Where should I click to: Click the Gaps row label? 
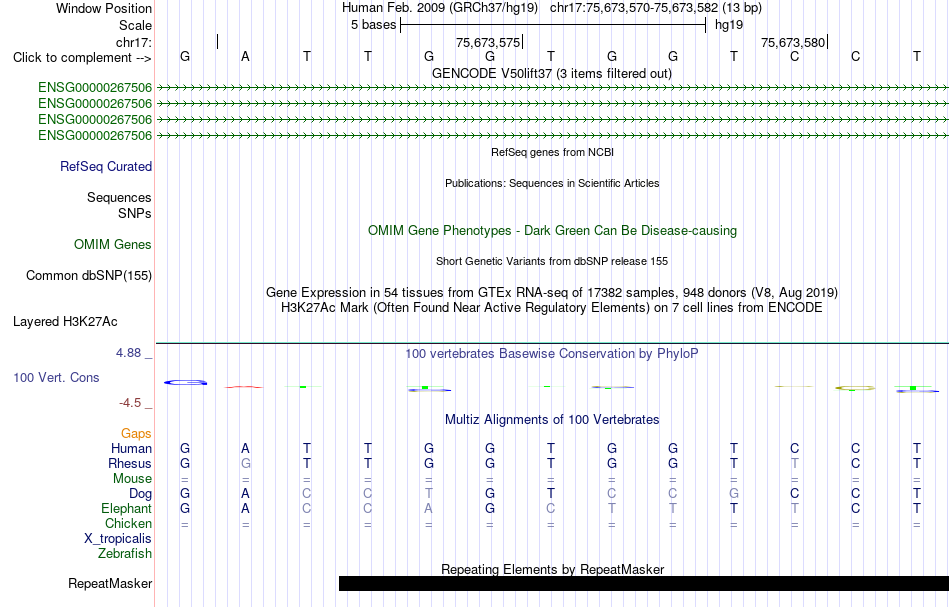(x=136, y=434)
